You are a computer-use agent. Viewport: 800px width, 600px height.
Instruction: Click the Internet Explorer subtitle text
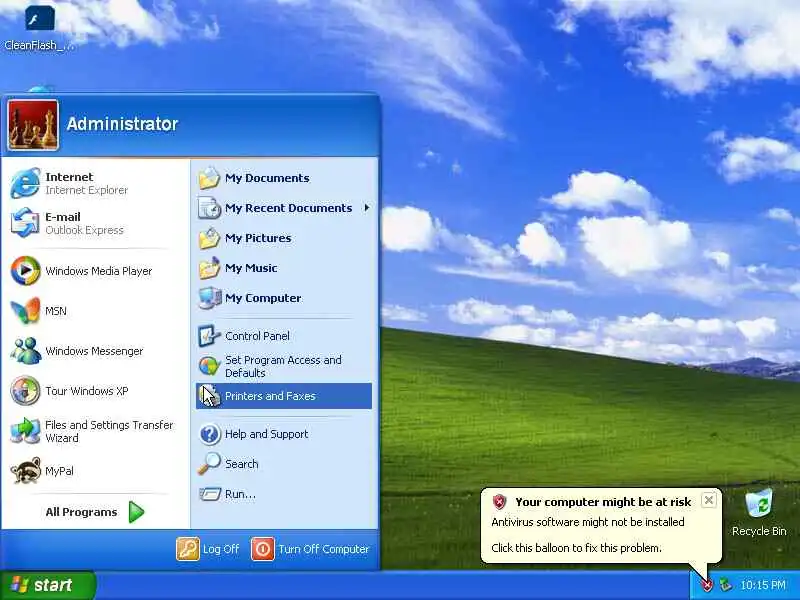click(86, 190)
